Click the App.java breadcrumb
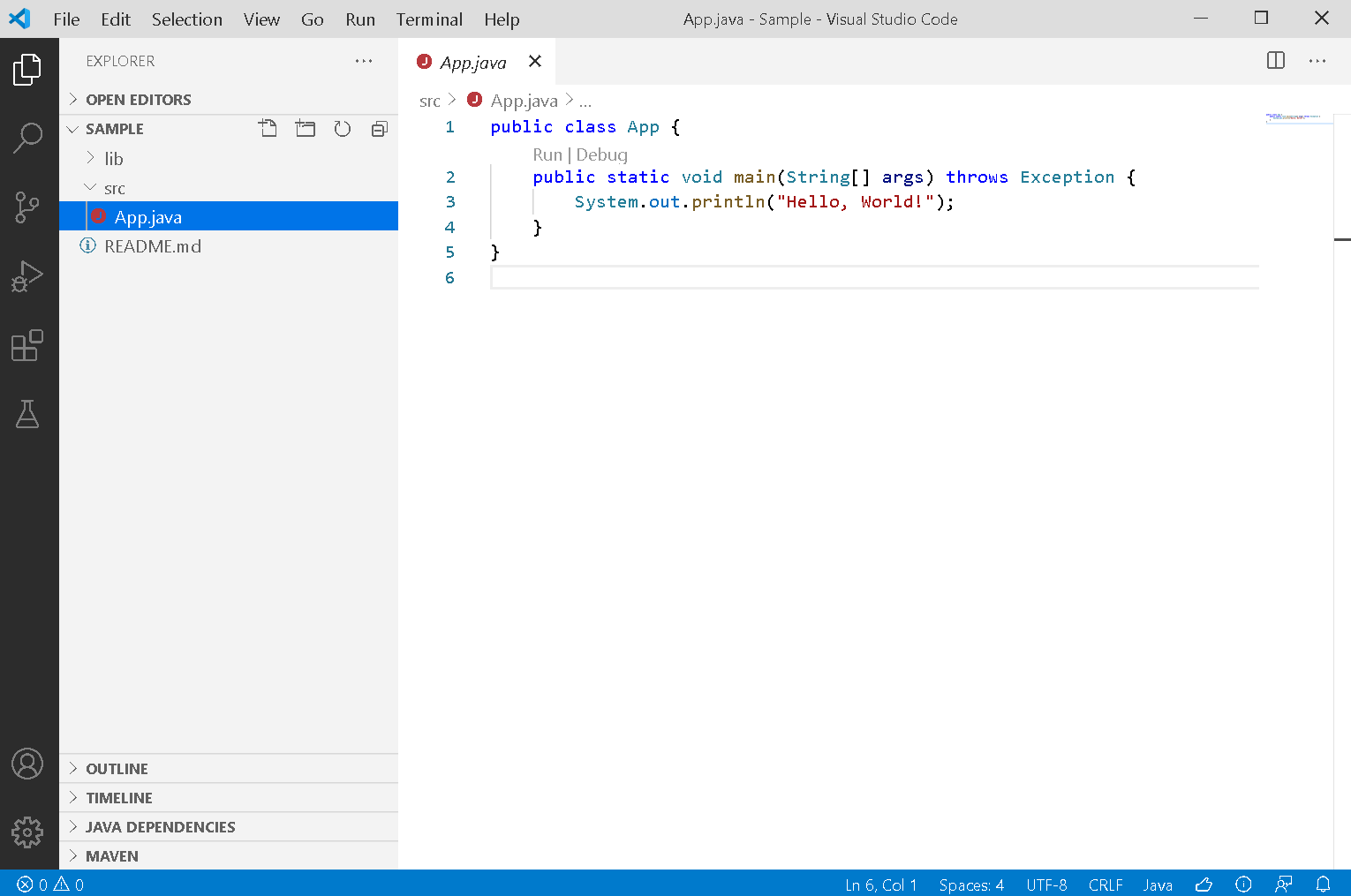The height and width of the screenshot is (896, 1351). coord(513,101)
